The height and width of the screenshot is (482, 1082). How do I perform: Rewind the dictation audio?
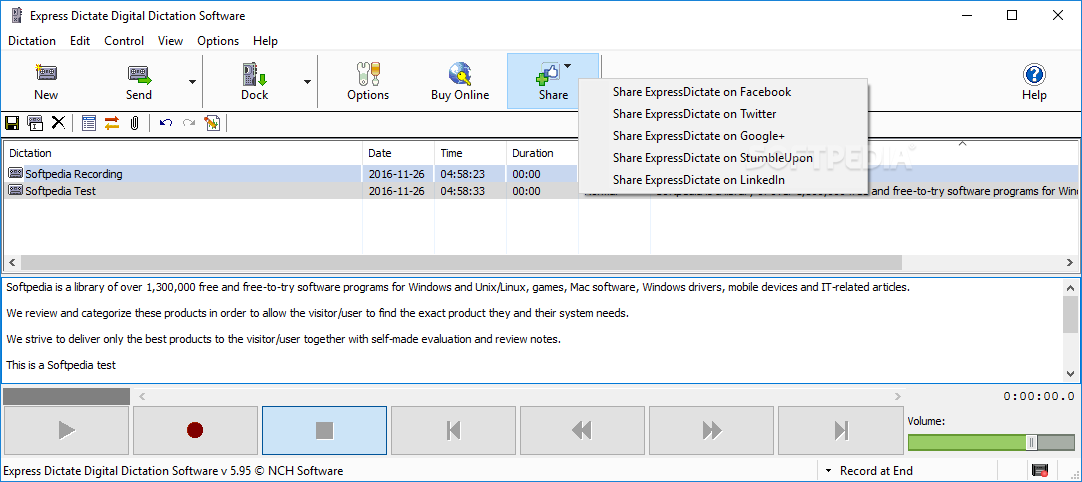[x=582, y=431]
